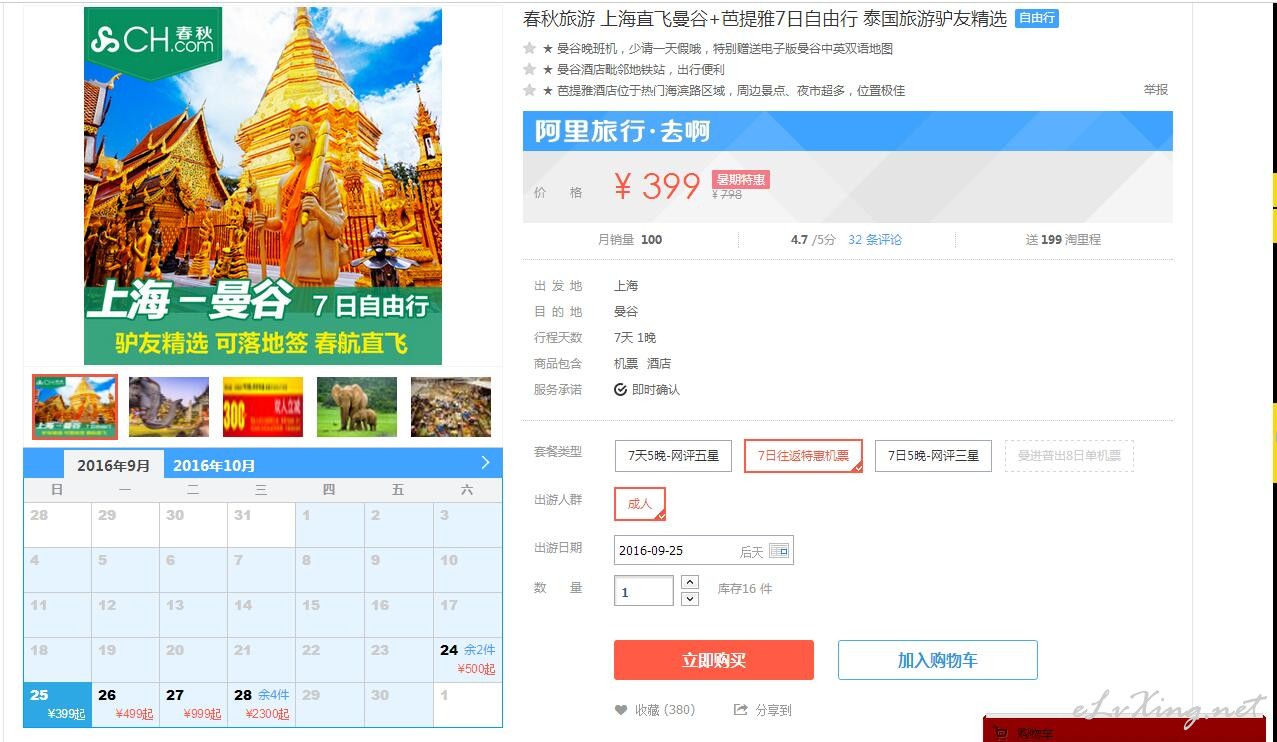1277x742 pixels.
Task: Click the share icon (分享到)
Action: pos(741,710)
